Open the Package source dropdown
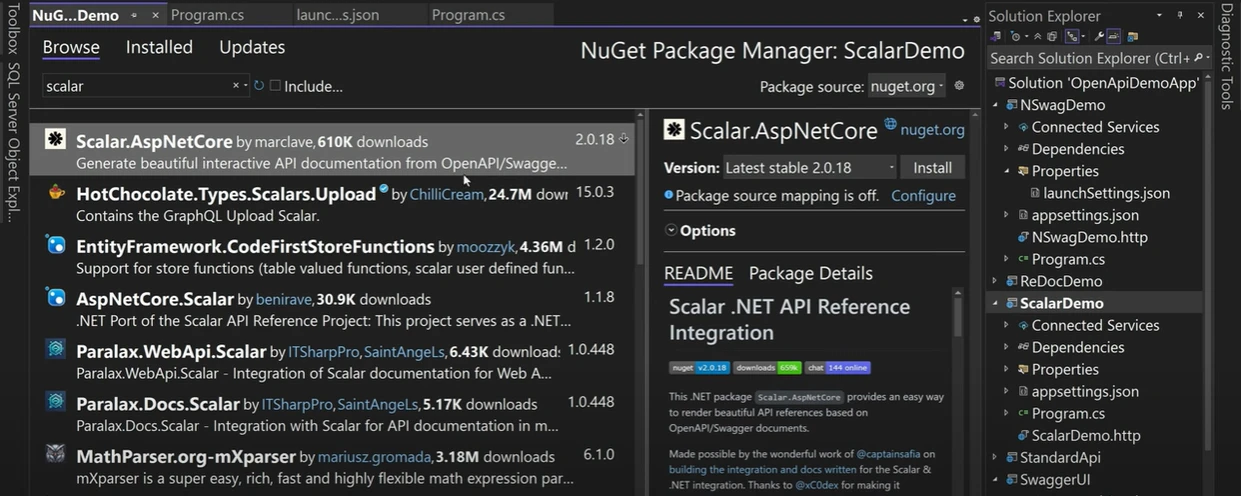The image size is (1241, 496). (906, 86)
